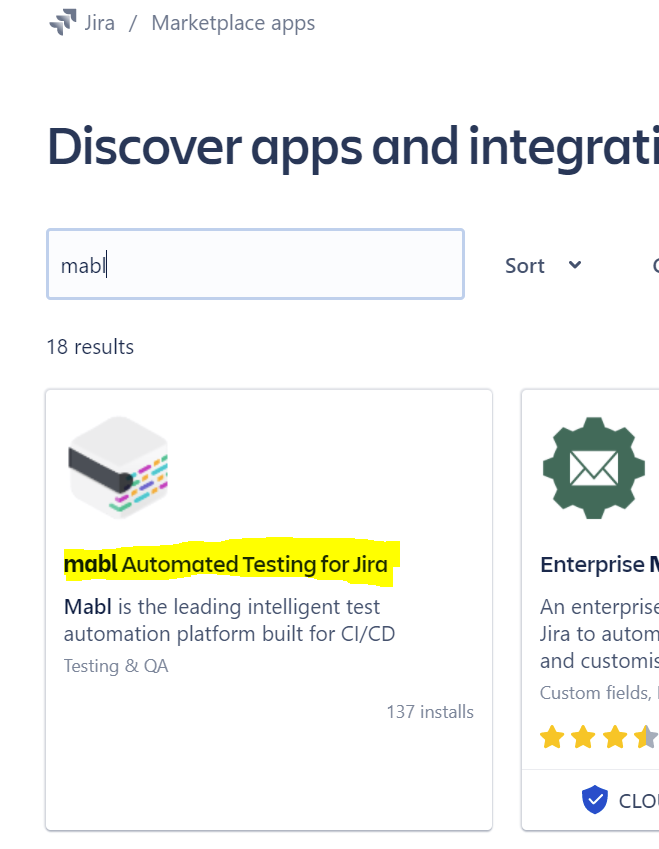Click the Jira logo icon in breadcrumb
Image resolution: width=659 pixels, height=849 pixels.
63,22
